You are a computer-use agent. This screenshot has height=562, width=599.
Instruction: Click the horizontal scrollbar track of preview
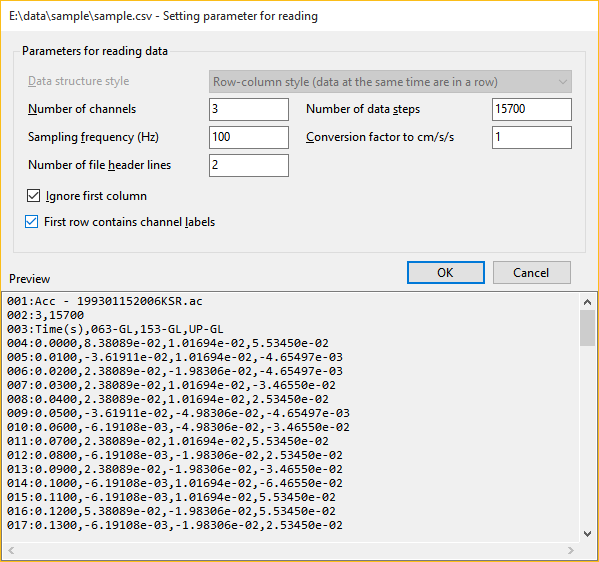[x=291, y=550]
